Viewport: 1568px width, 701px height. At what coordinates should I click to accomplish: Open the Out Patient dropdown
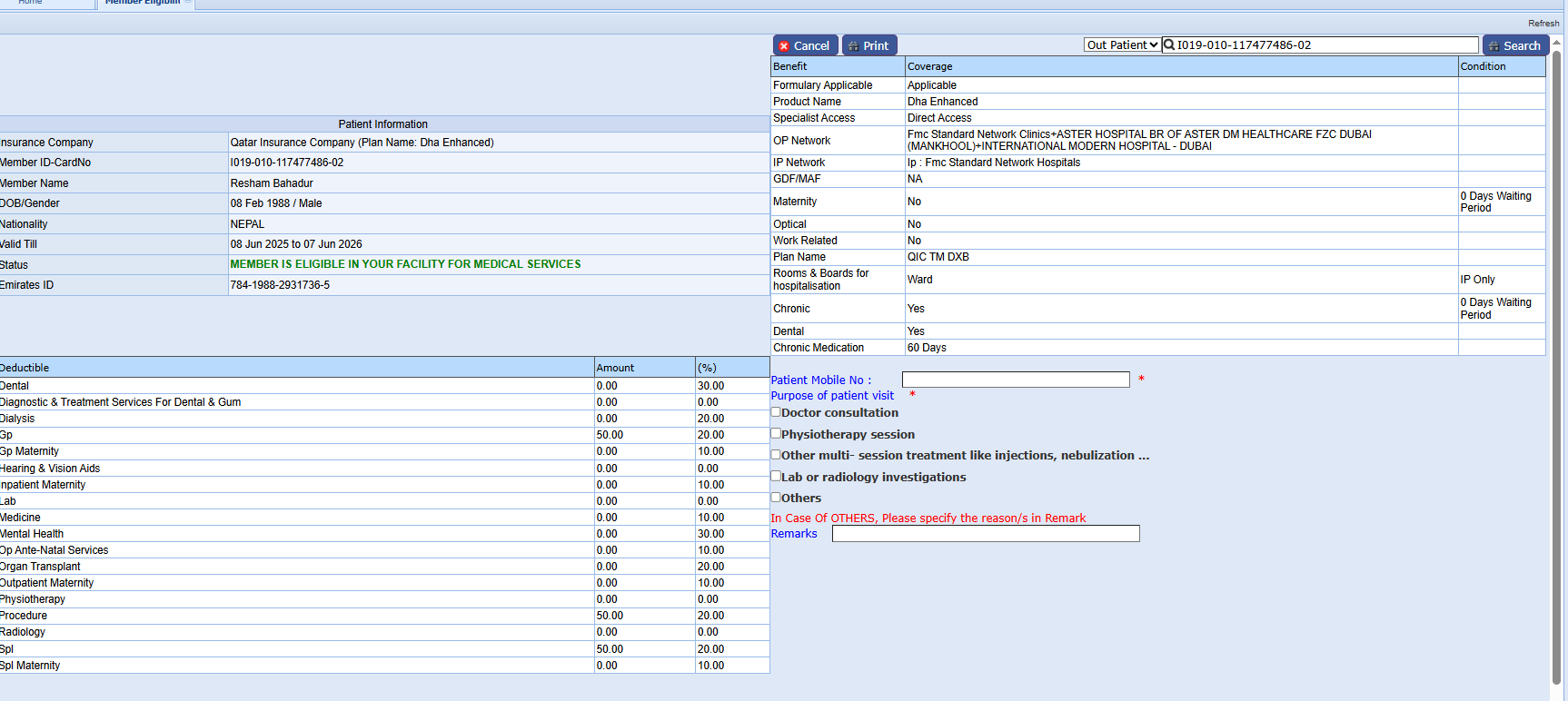click(1122, 45)
